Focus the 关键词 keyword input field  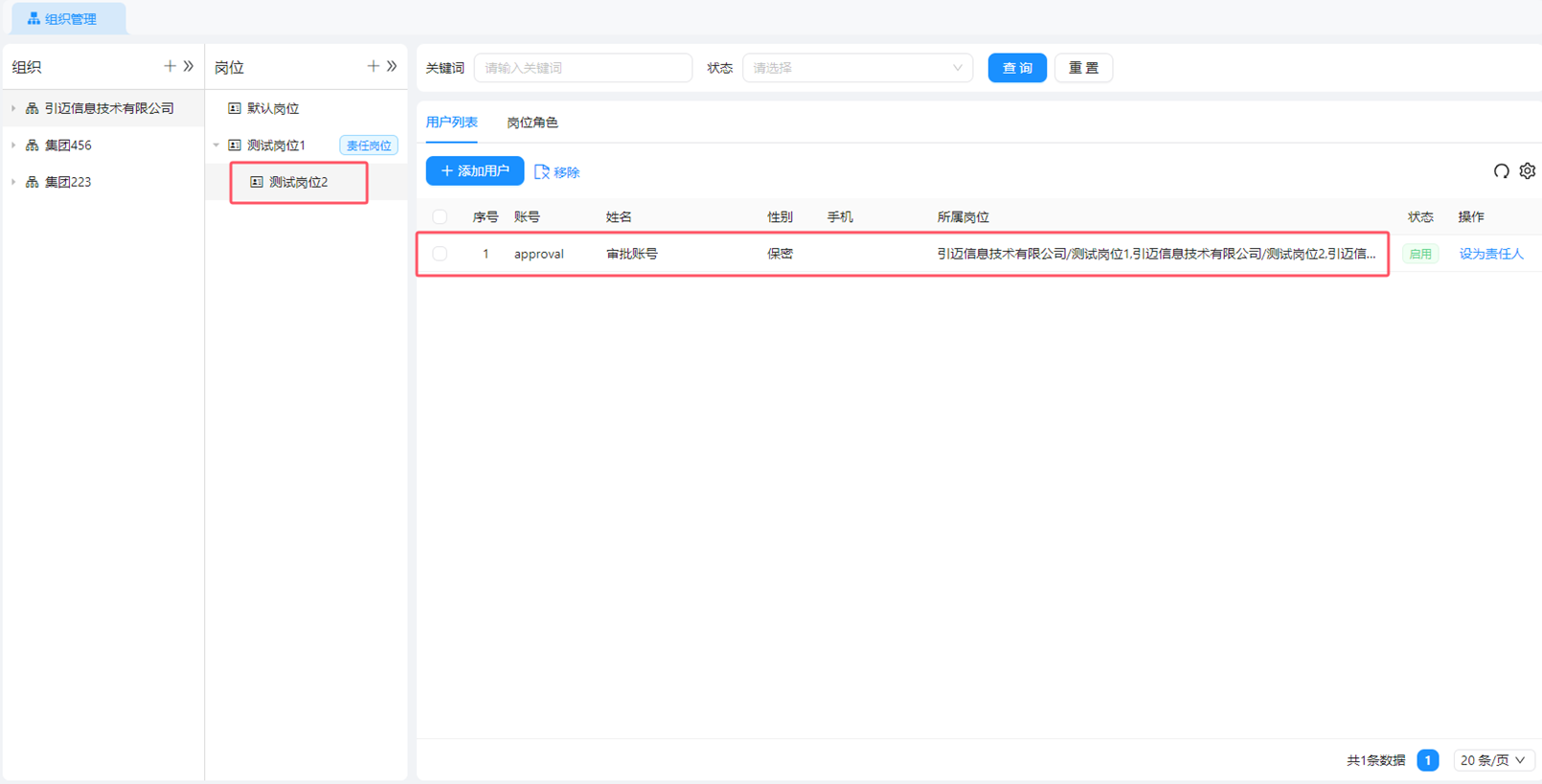point(582,68)
